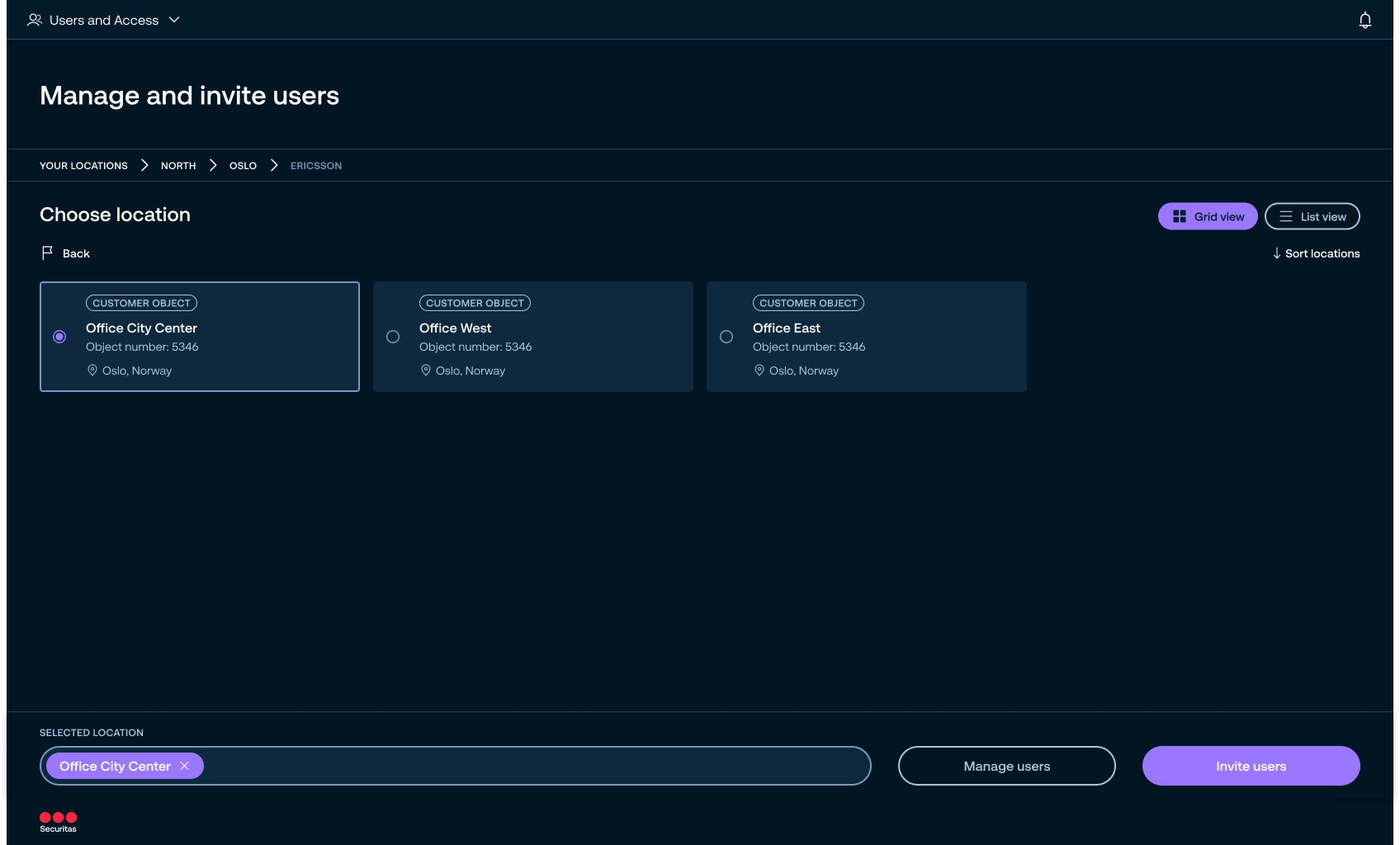The height and width of the screenshot is (845, 1400).
Task: Click the Sort locations arrow icon
Action: (x=1277, y=253)
